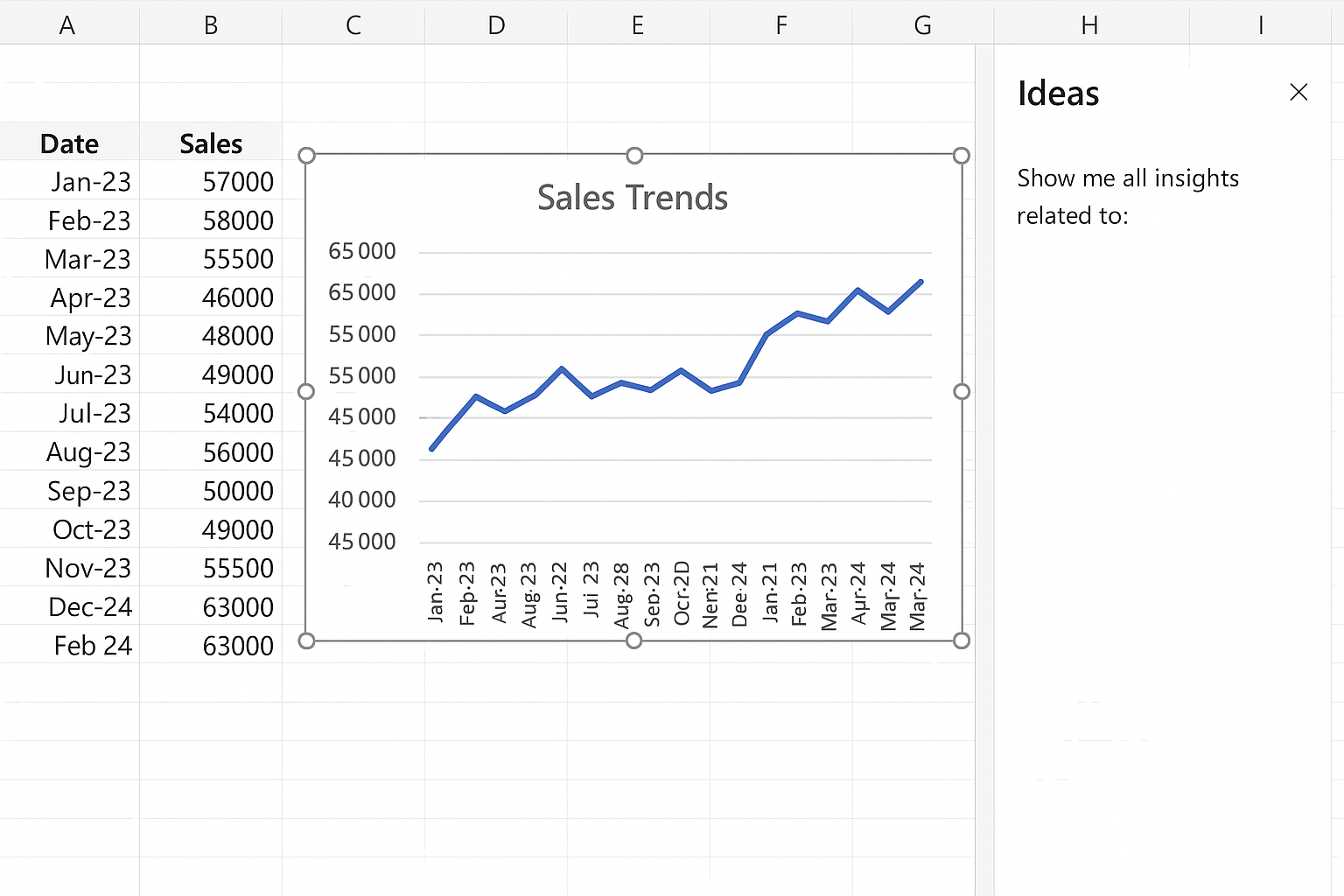Screen dimensions: 1344x896
Task: Click the chart's top-middle edge handle
Action: (x=634, y=156)
